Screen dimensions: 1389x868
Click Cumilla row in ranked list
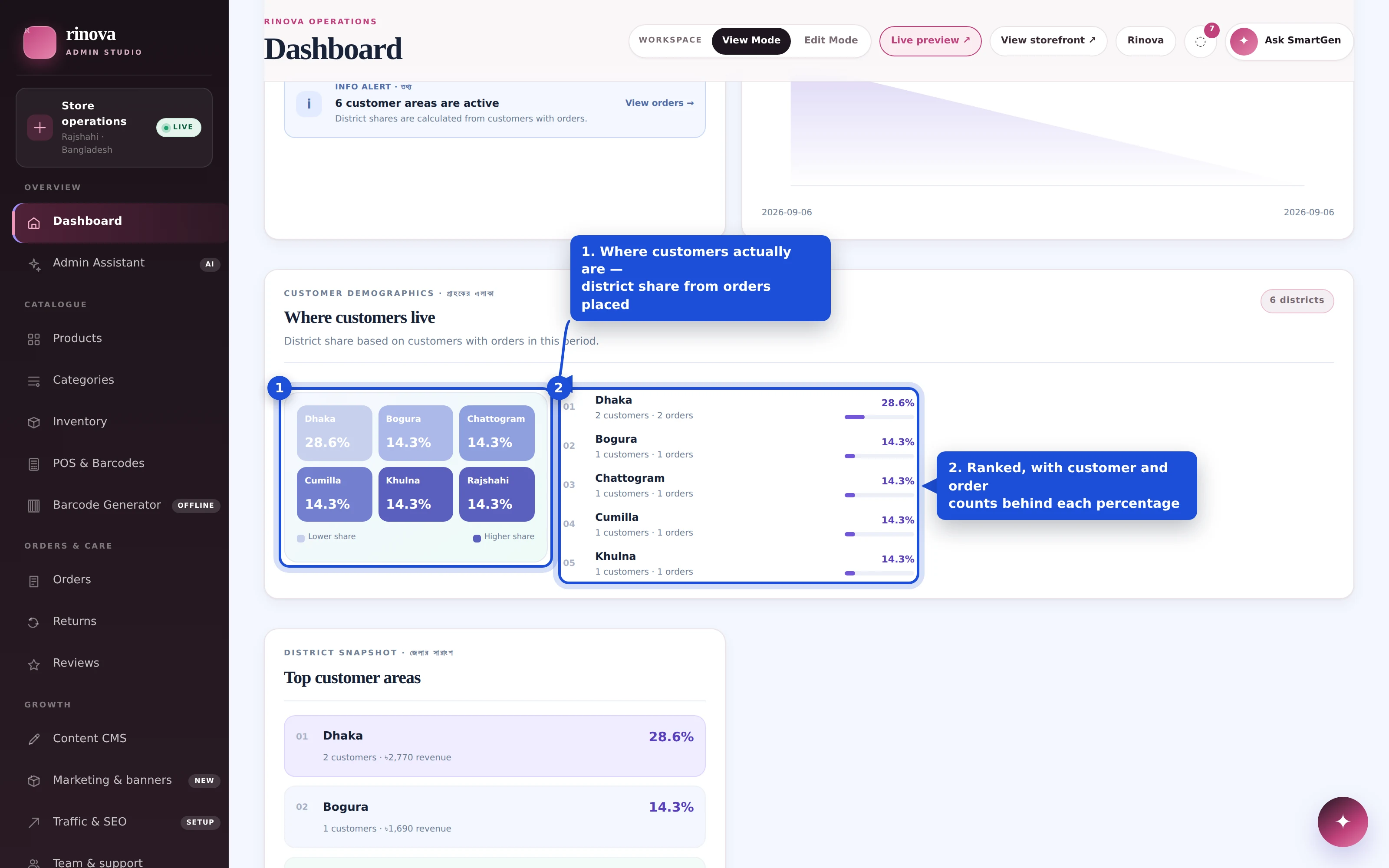coord(738,525)
